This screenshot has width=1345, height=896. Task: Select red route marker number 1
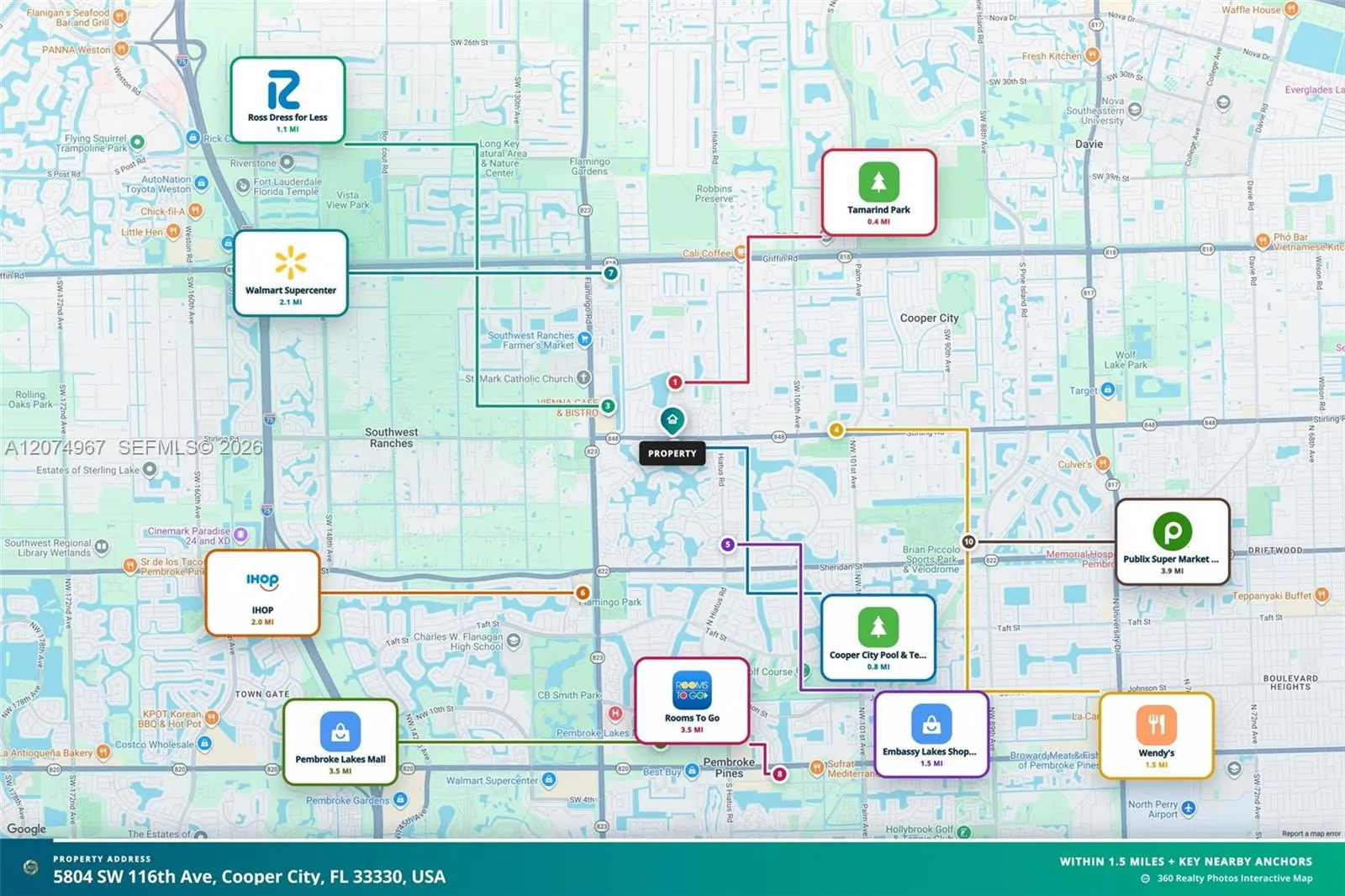click(x=674, y=382)
